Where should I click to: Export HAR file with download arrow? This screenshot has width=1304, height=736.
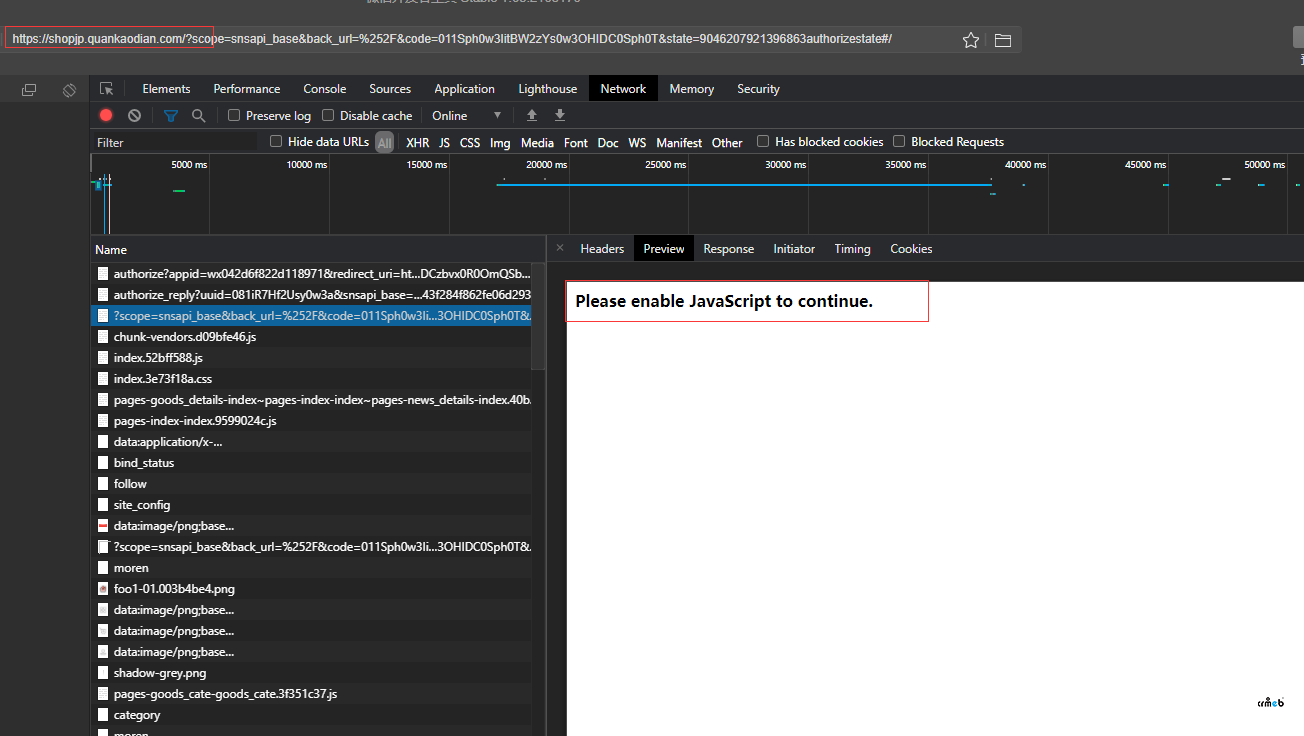tap(560, 116)
